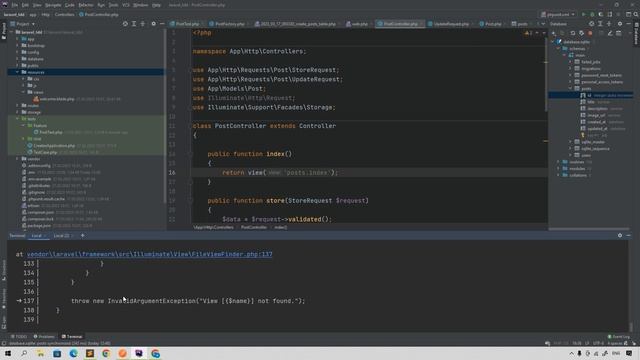
Task: Switch to the UpdateRequest.php editor tab
Action: (x=451, y=24)
